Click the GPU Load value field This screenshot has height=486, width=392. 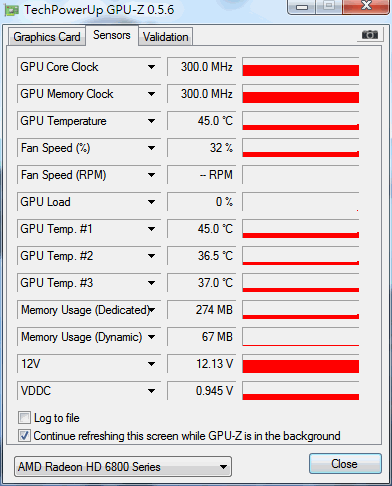pyautogui.click(x=202, y=202)
